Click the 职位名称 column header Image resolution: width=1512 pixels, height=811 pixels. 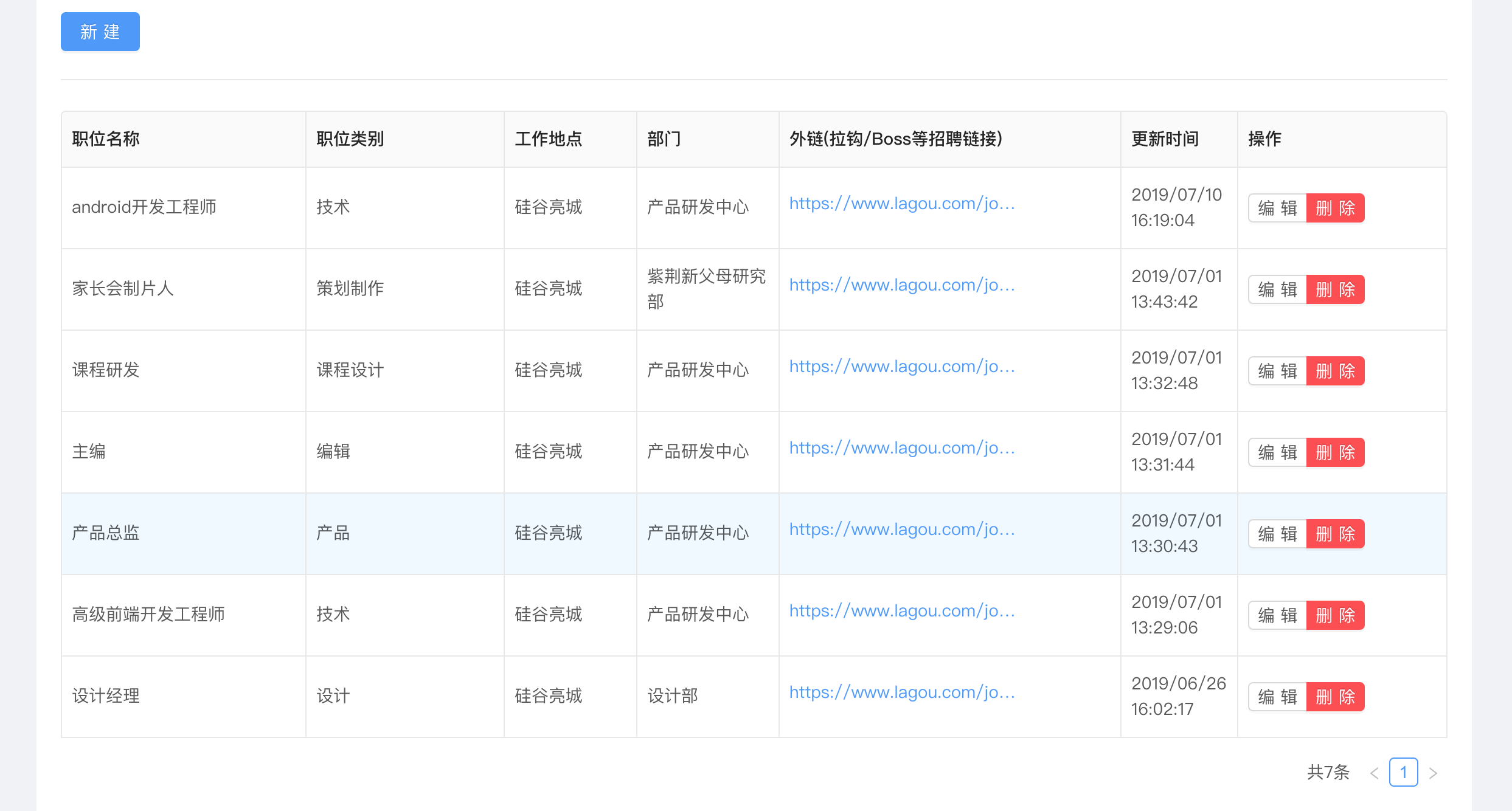pos(106,139)
